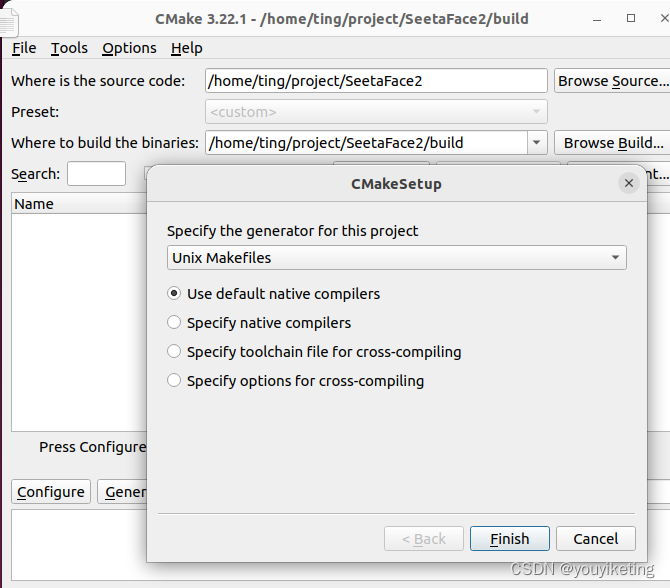This screenshot has height=588, width=670.
Task: Click the Configure button
Action: coord(51,492)
